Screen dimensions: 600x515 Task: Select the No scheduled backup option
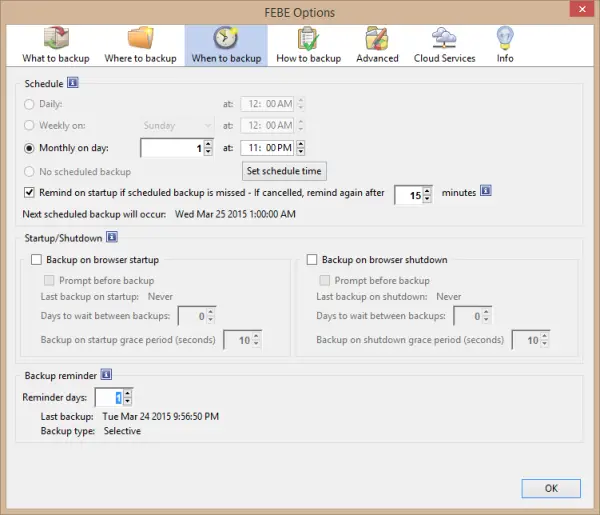(29, 172)
